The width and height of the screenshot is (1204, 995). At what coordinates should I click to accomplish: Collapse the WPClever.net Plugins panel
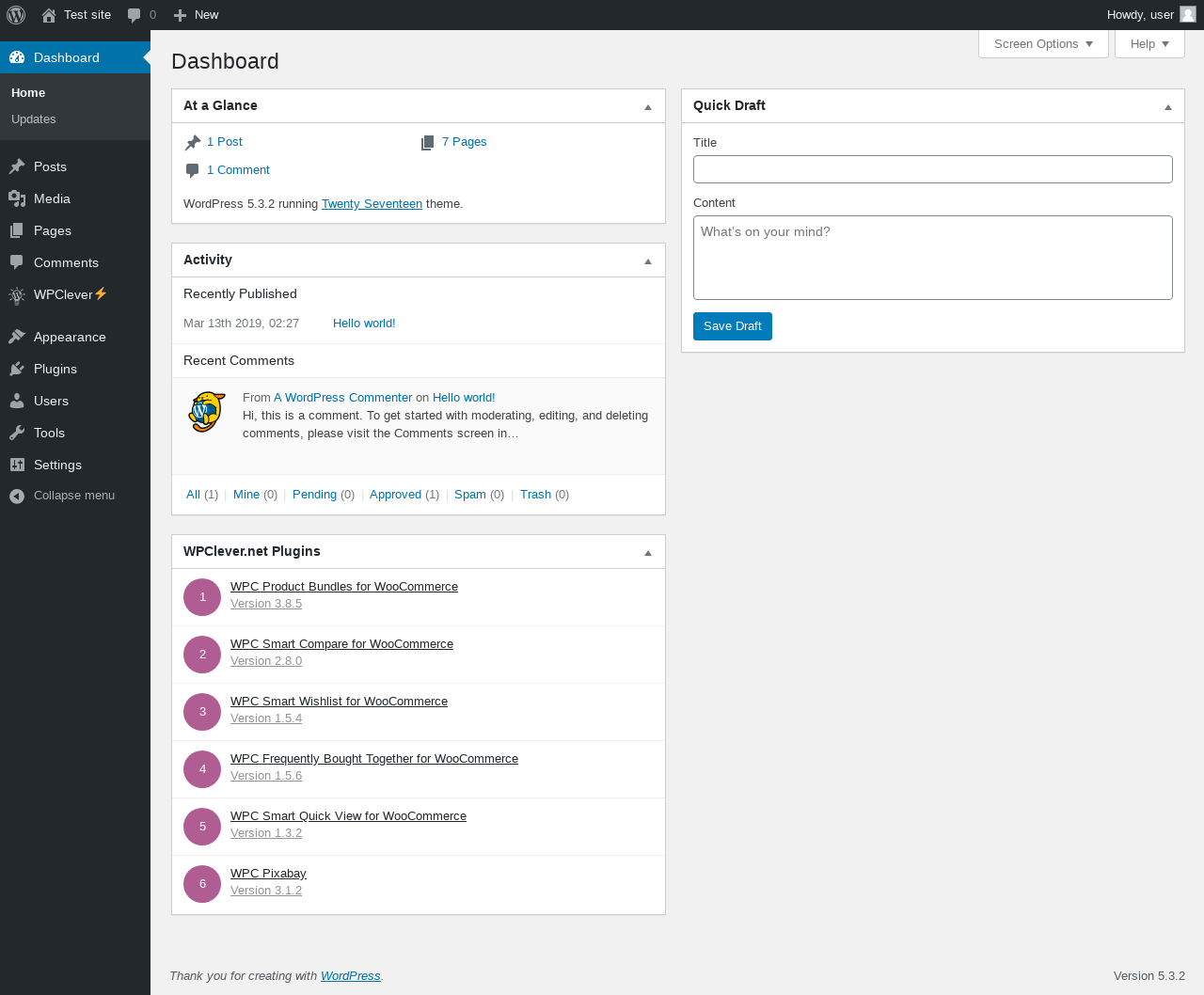(648, 553)
